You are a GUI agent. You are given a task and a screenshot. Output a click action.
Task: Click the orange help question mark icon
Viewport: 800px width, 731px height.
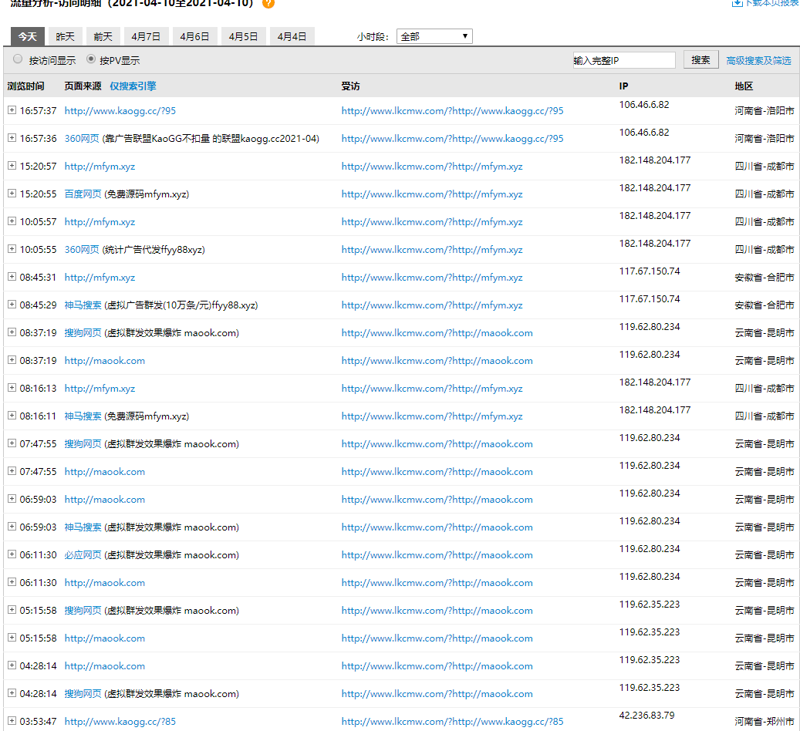click(268, 4)
